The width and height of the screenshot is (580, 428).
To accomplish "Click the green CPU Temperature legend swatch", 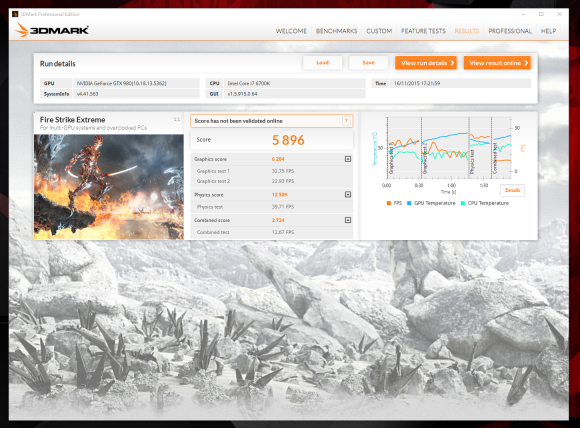I will pyautogui.click(x=463, y=203).
